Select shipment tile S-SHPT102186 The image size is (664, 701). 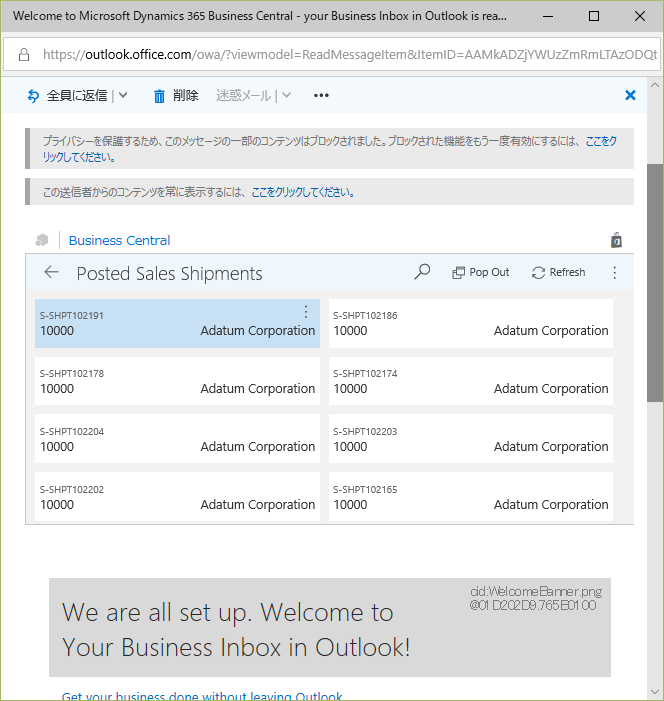click(x=470, y=323)
